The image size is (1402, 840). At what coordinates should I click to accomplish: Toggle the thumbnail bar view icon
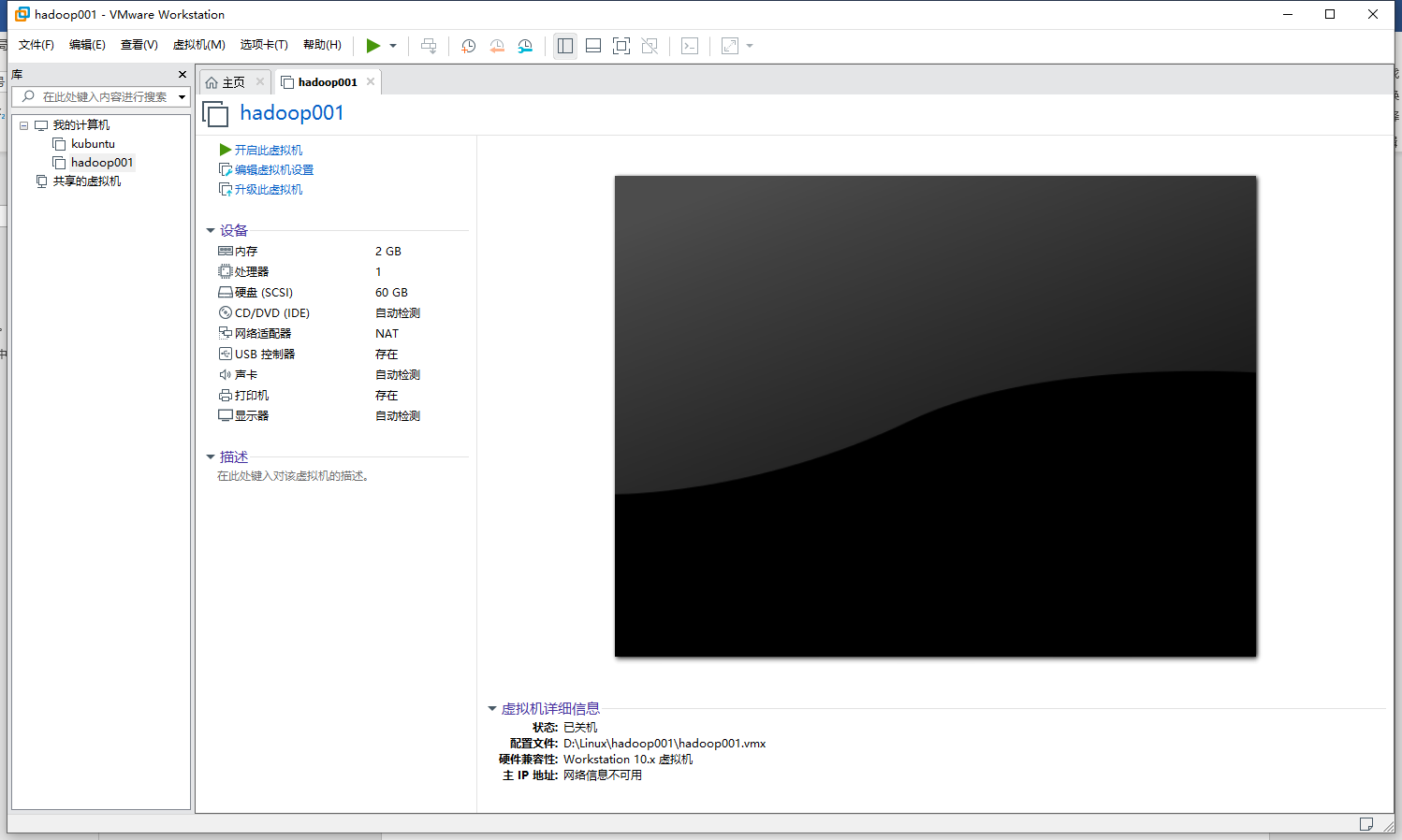593,46
